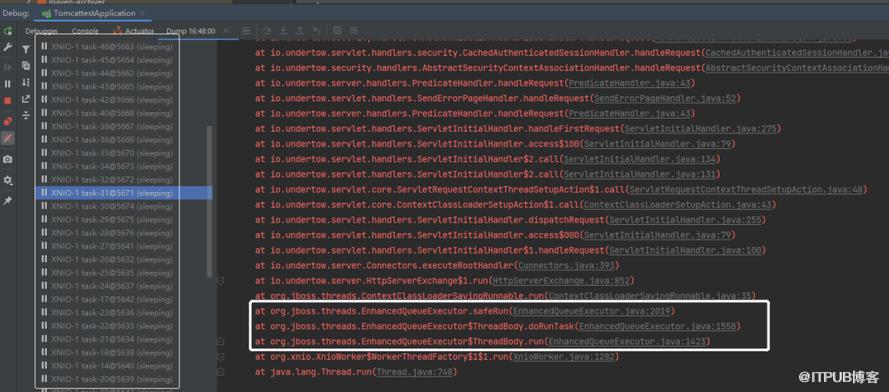Open ServletRequestContextThreadSetupAction.java:48 link
Screen dimensions: 889x392
point(746,189)
